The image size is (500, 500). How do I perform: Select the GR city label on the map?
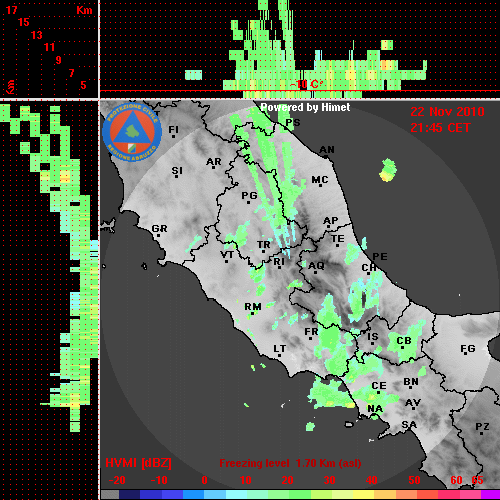coord(159,229)
